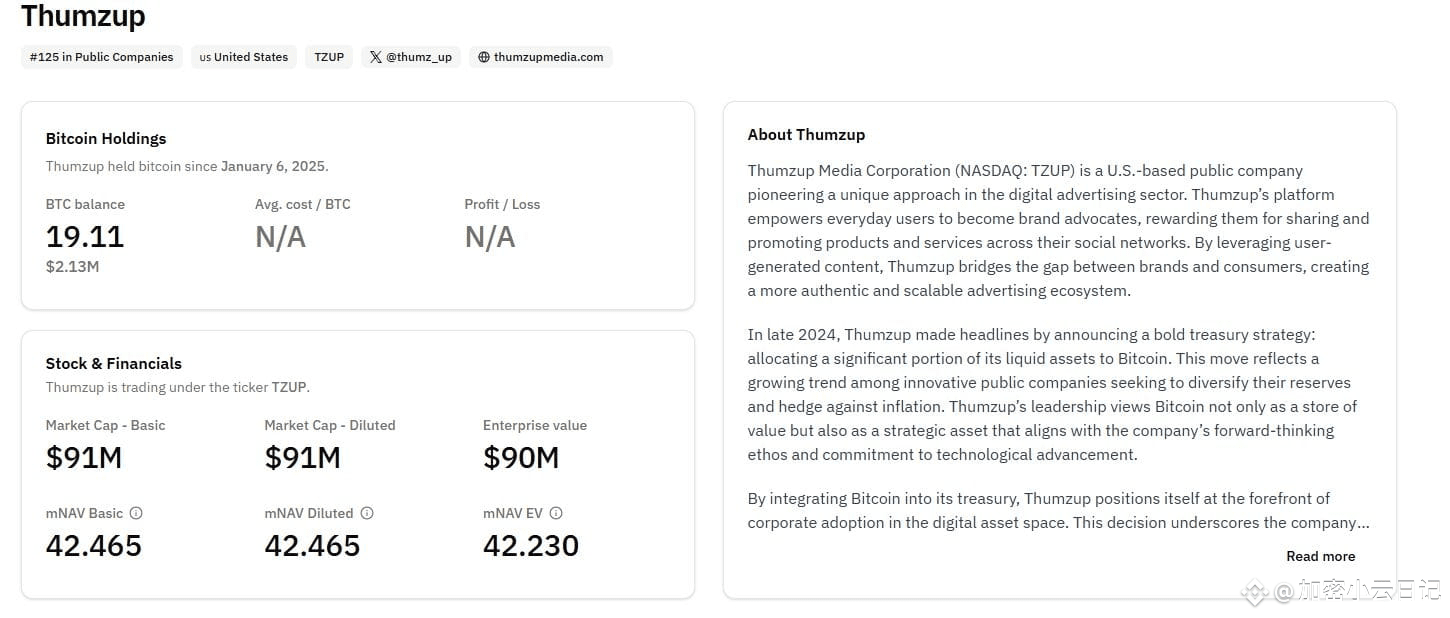
Task: Open the @thumz_up handle link
Action: click(x=419, y=57)
